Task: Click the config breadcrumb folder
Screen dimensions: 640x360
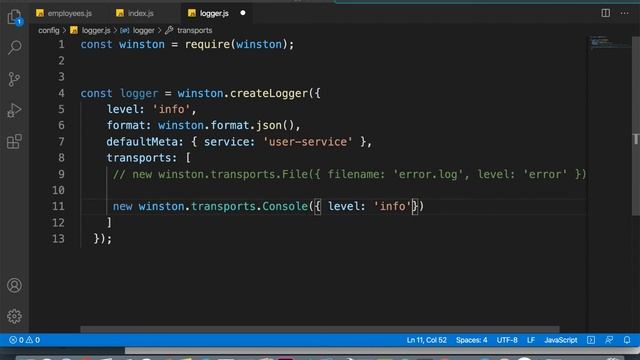Action: pos(49,30)
